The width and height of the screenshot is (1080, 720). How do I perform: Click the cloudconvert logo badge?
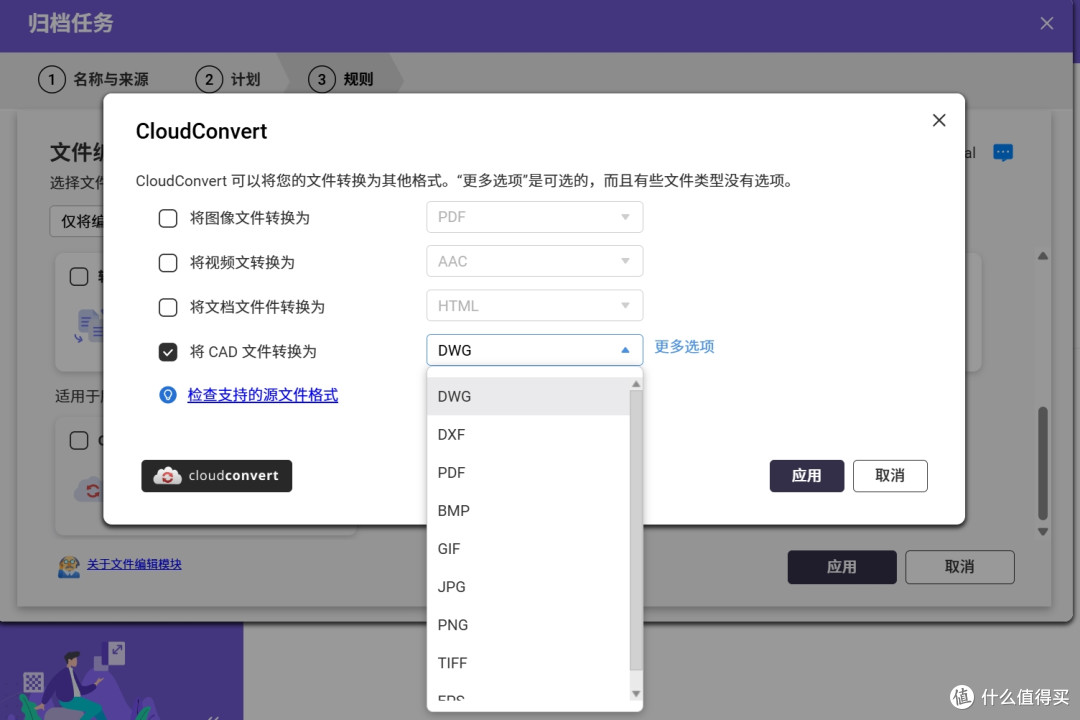pos(216,475)
